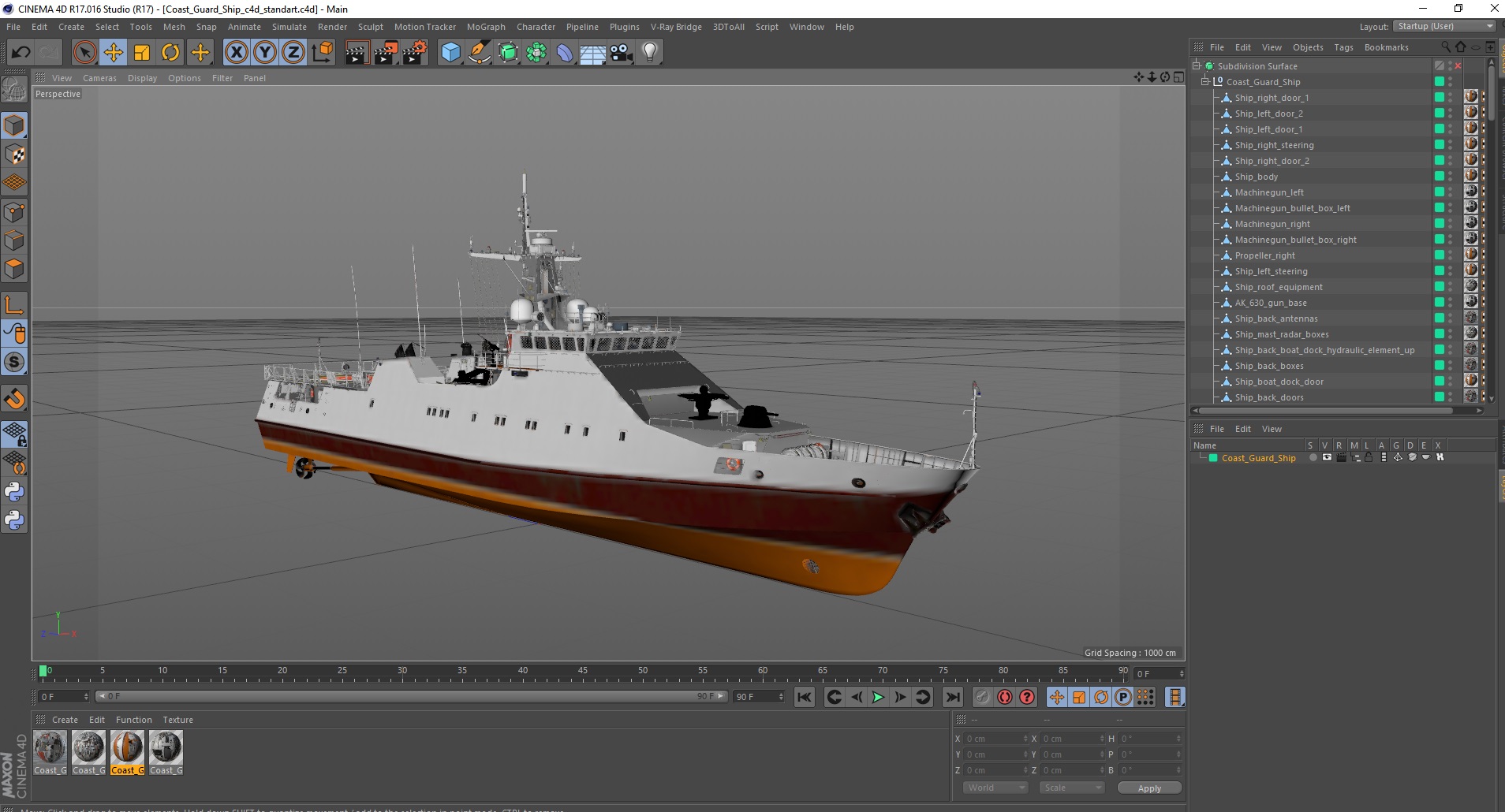Screen dimensions: 1505x812
Task: Toggle Z axis lock
Action: pyautogui.click(x=293, y=53)
